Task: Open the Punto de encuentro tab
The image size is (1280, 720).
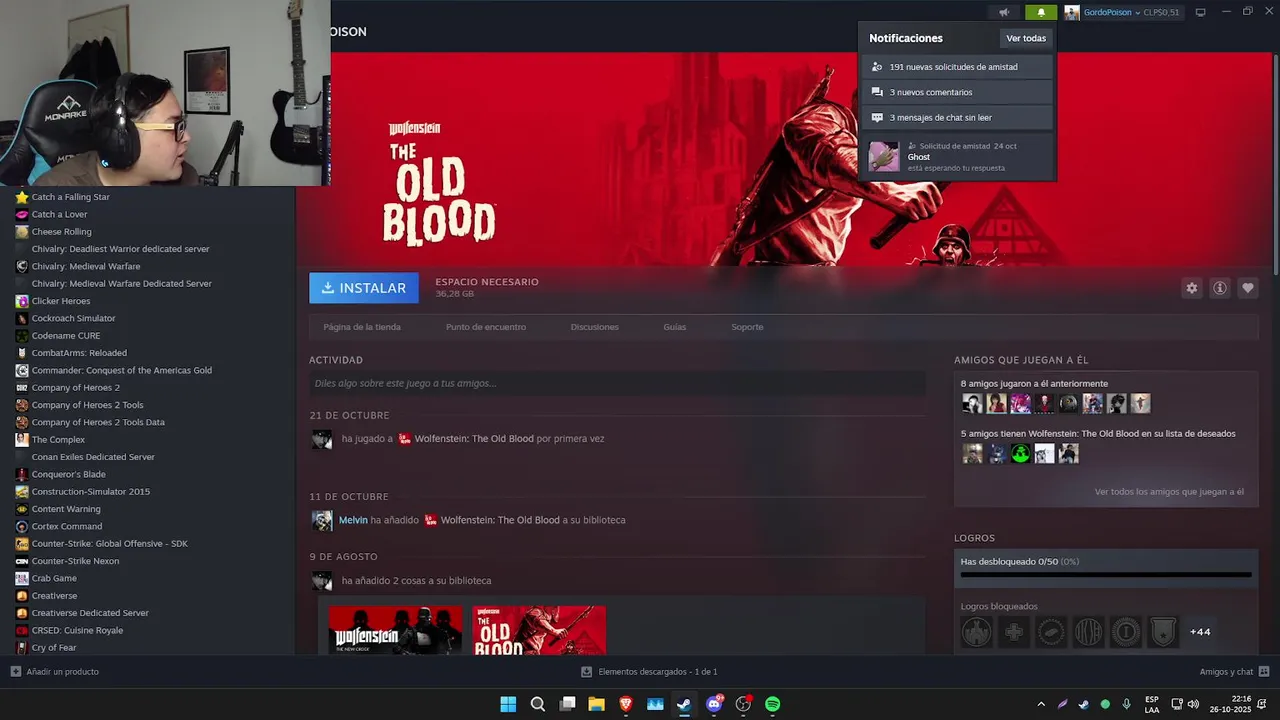Action: (486, 327)
